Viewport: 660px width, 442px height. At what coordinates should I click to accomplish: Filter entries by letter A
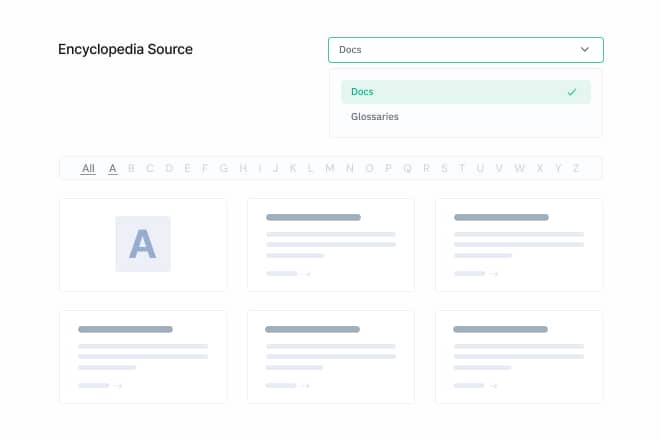pyautogui.click(x=113, y=168)
